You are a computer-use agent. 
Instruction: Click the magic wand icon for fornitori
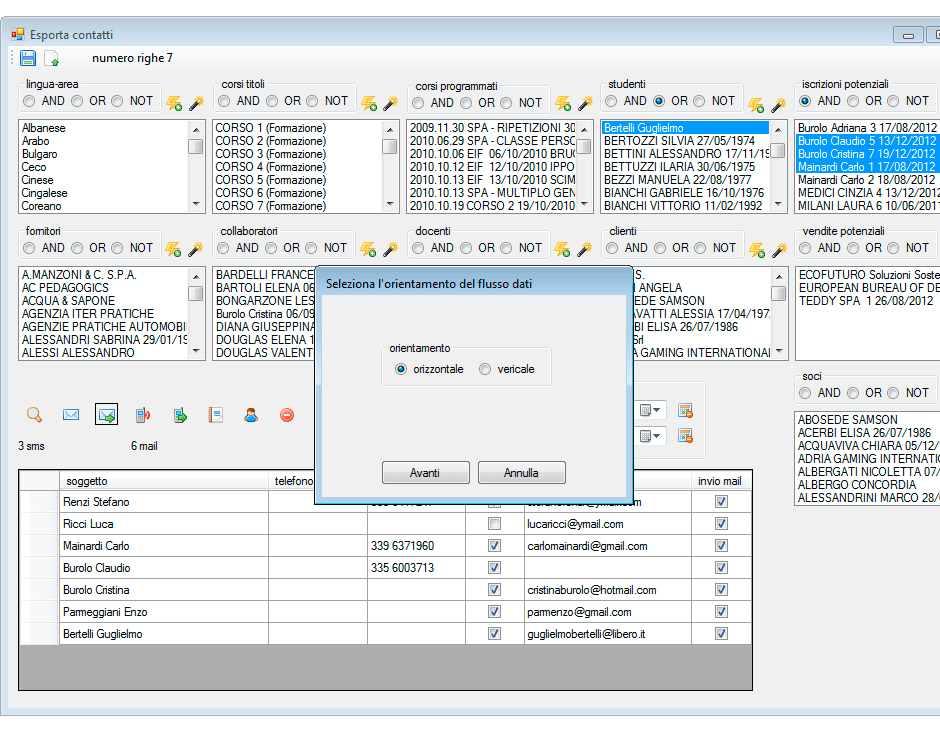(x=195, y=249)
